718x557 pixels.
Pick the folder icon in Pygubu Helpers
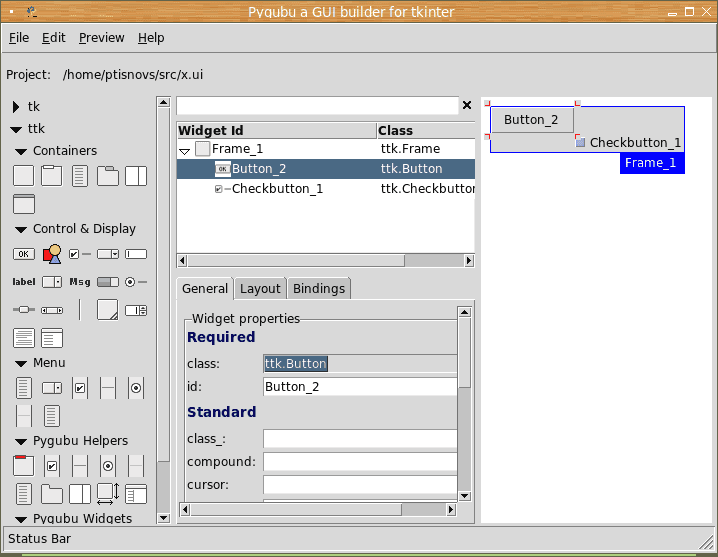point(52,494)
